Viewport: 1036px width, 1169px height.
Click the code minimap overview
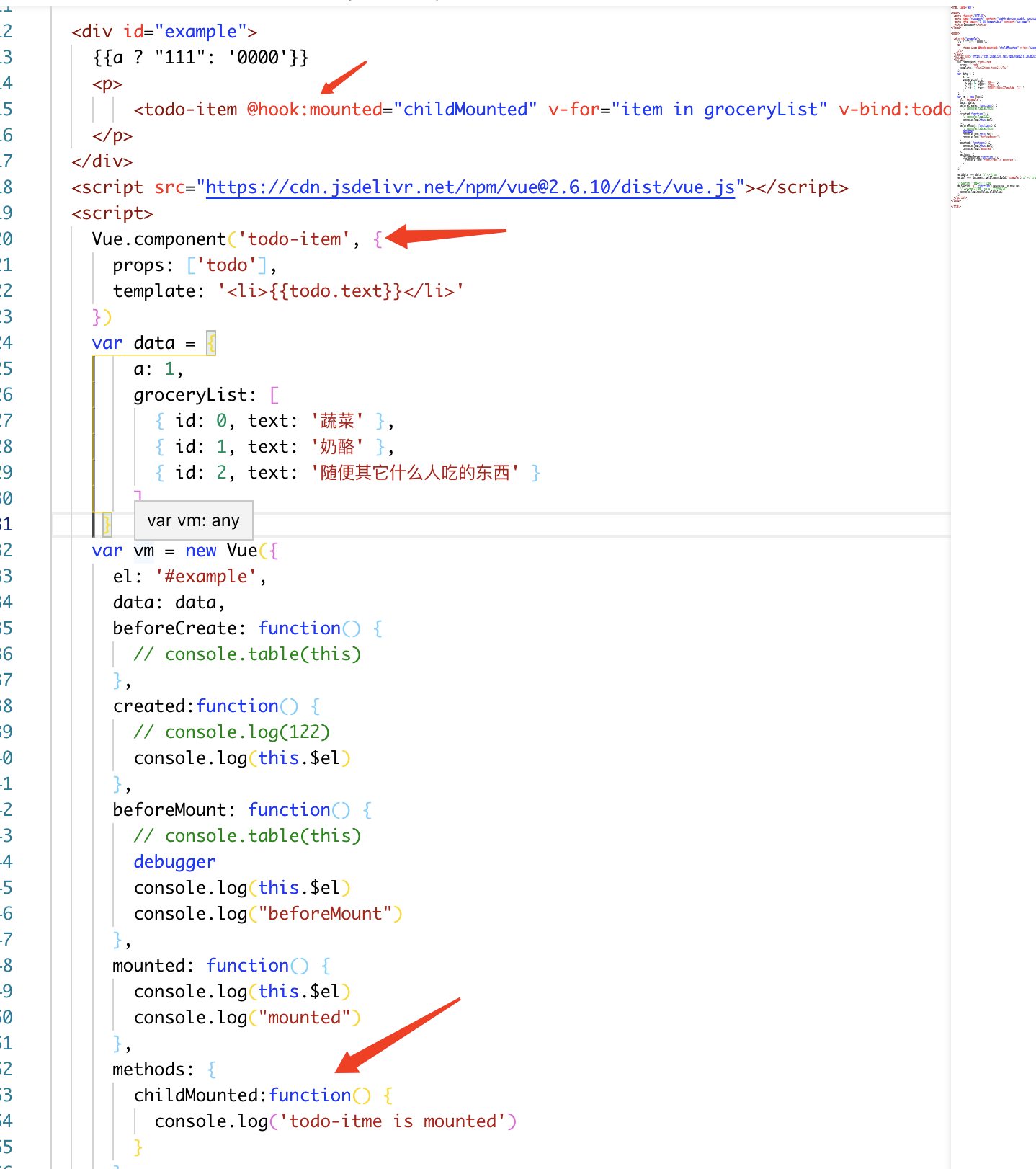pos(993,107)
